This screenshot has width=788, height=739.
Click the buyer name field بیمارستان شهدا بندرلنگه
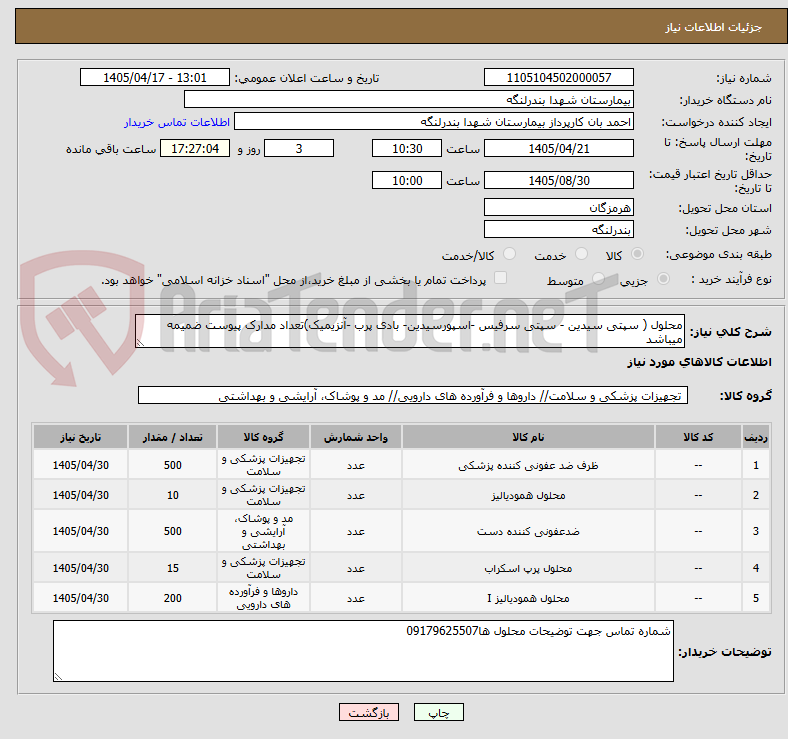pos(409,100)
